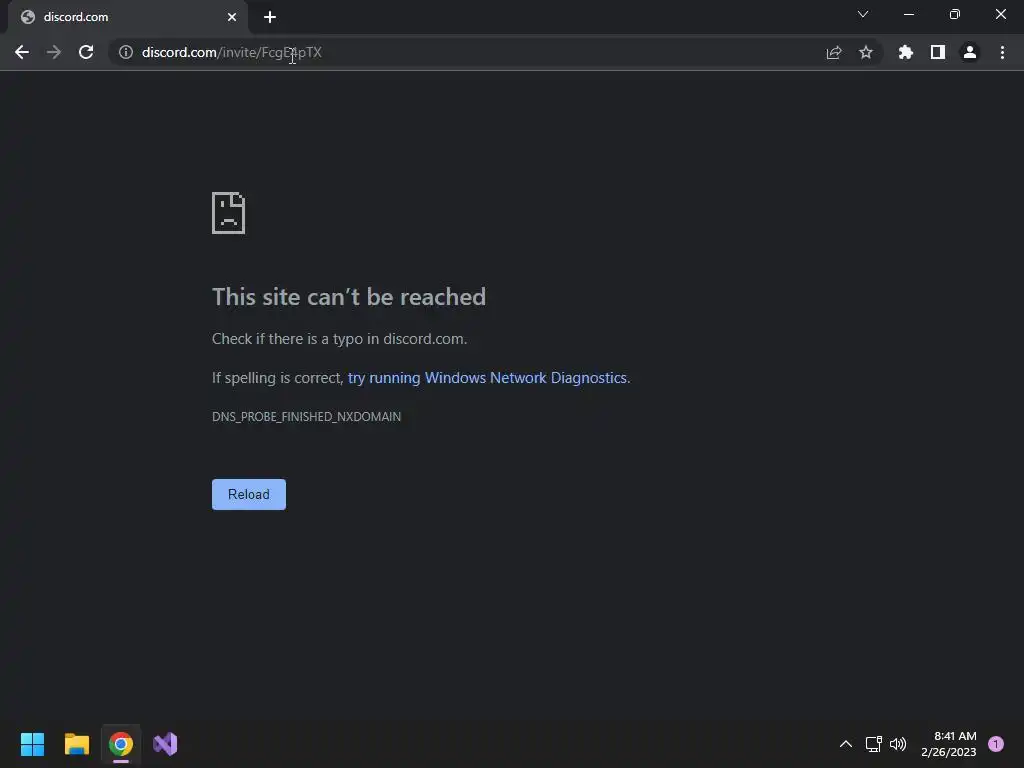Screen dimensions: 1024x768
Task: Close the discord.com tab
Action: click(232, 17)
